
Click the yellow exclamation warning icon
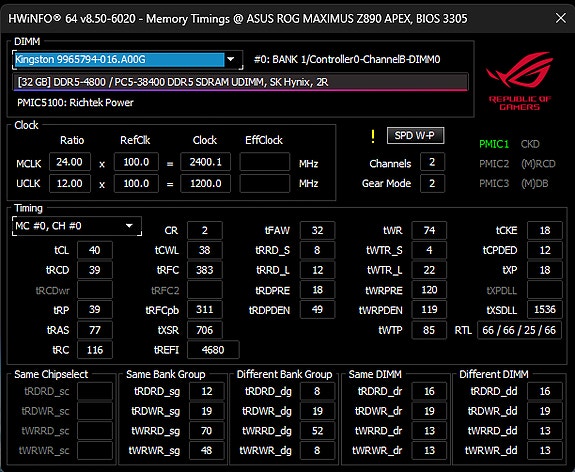(x=373, y=136)
